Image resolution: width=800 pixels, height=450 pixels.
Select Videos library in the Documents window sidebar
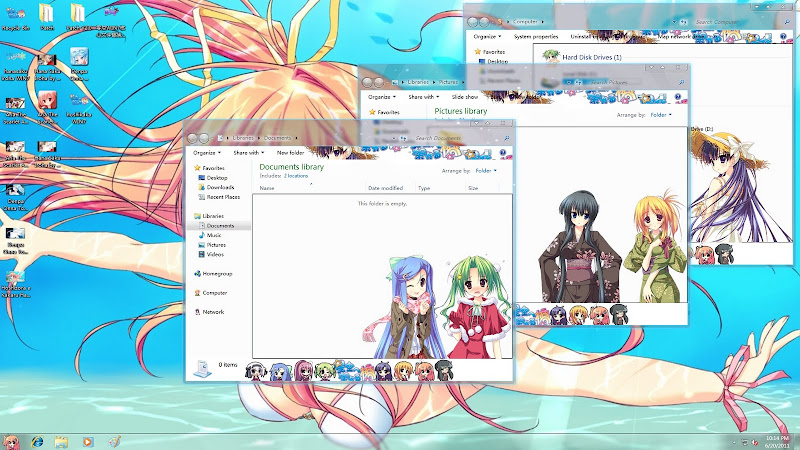(211, 254)
